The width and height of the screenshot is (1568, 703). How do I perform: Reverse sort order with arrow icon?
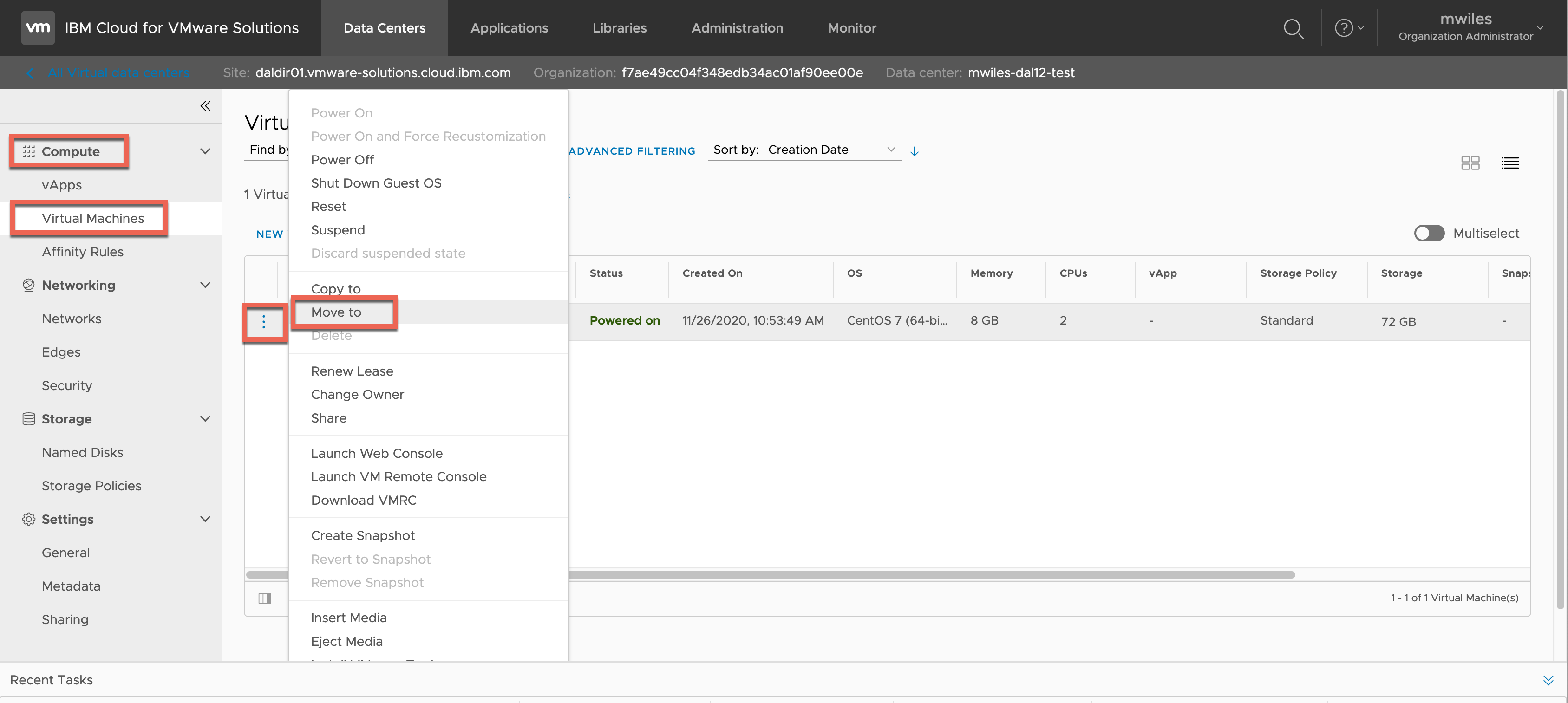pyautogui.click(x=914, y=151)
